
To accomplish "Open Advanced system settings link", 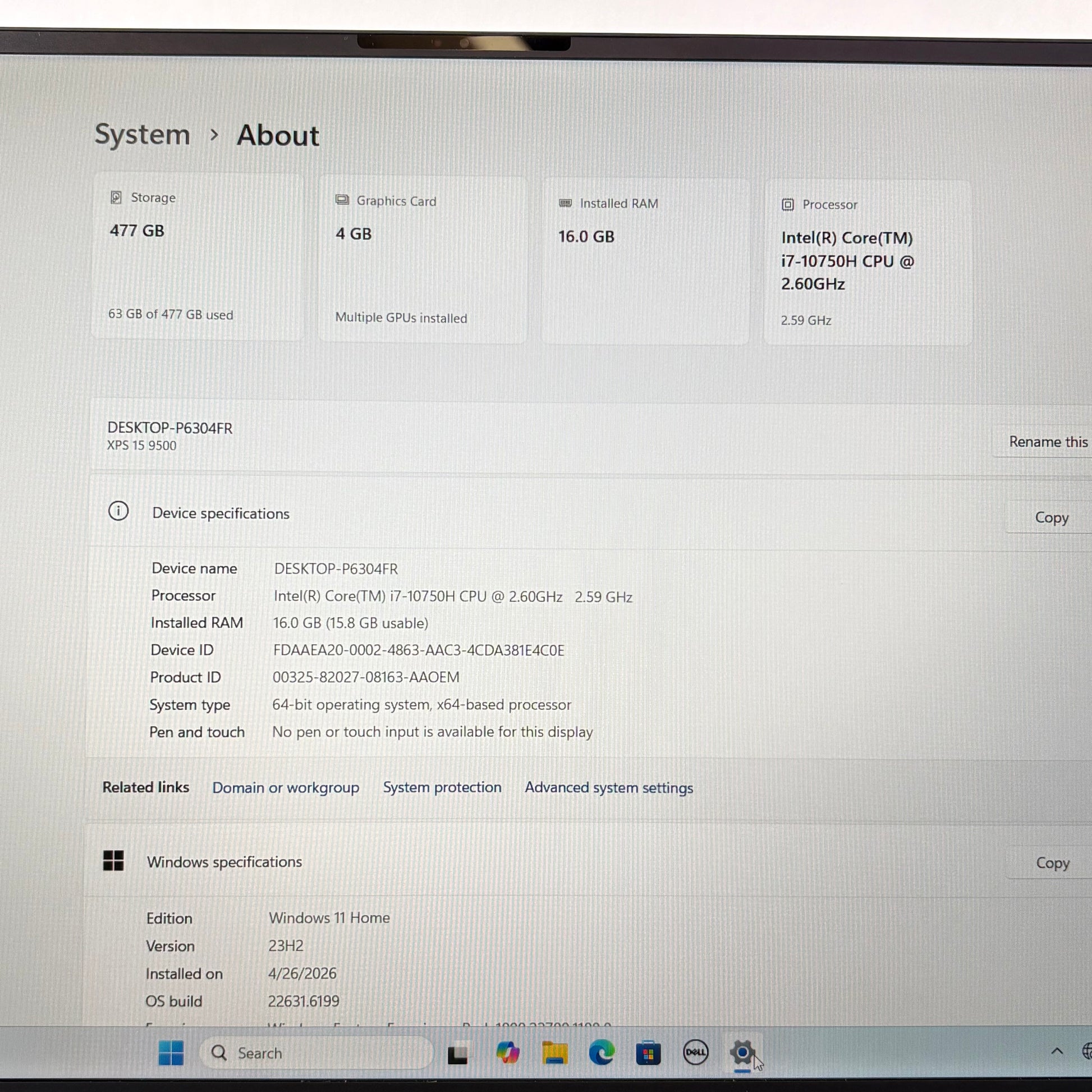I will 609,788.
